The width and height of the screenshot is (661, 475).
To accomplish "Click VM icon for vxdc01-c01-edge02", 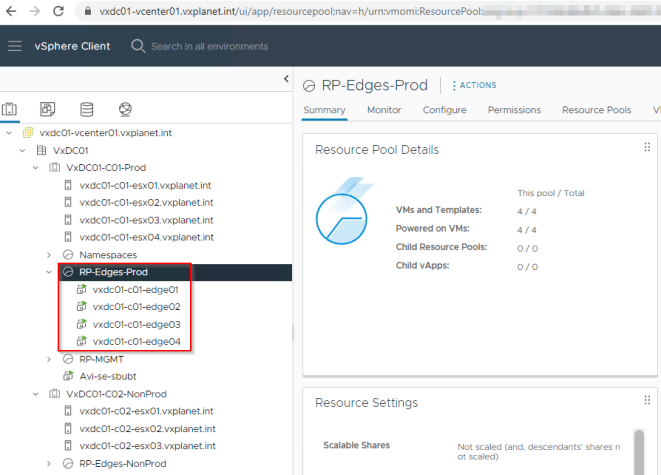I will coord(81,306).
